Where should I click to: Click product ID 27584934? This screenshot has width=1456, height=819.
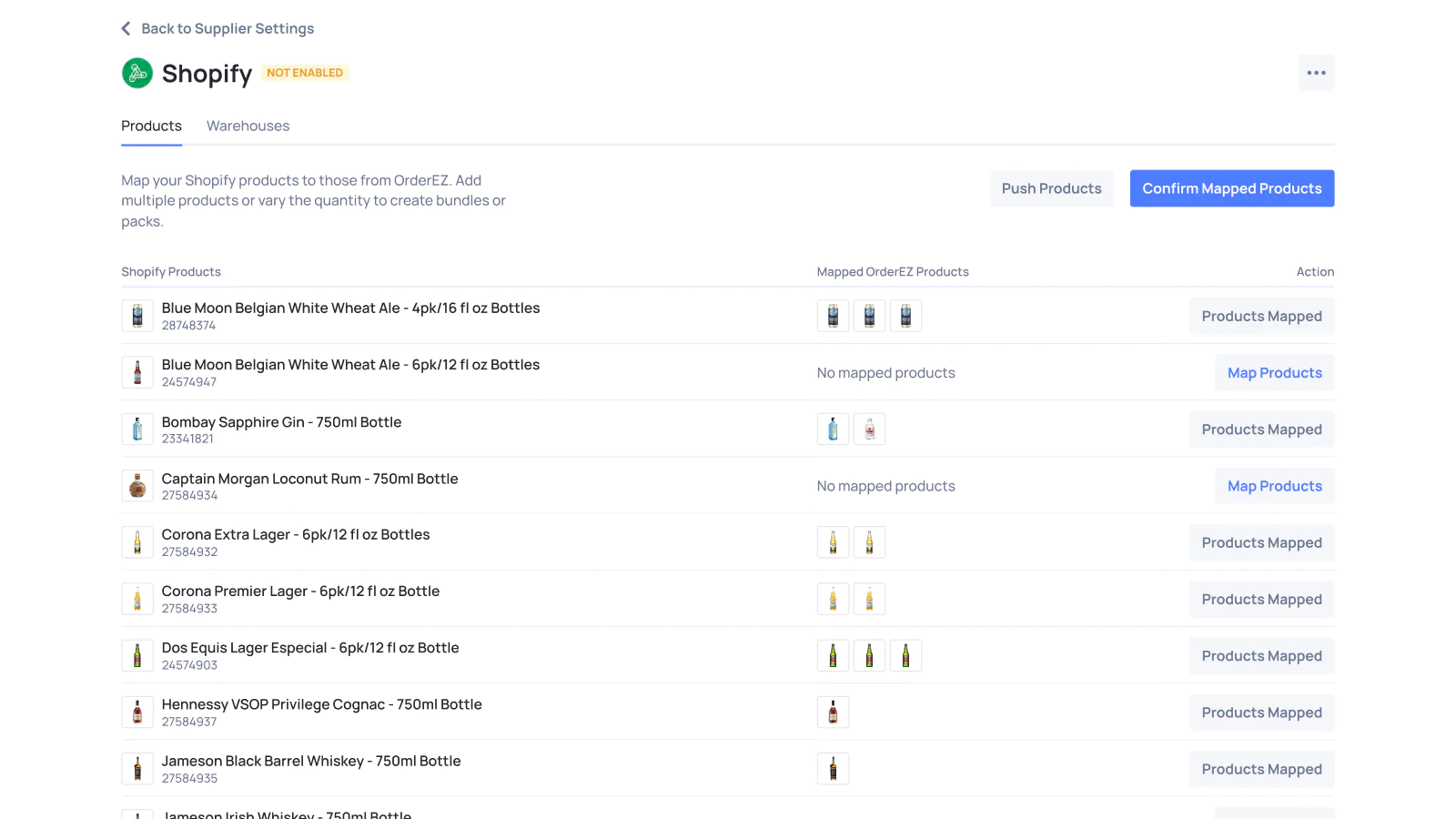pos(189,496)
